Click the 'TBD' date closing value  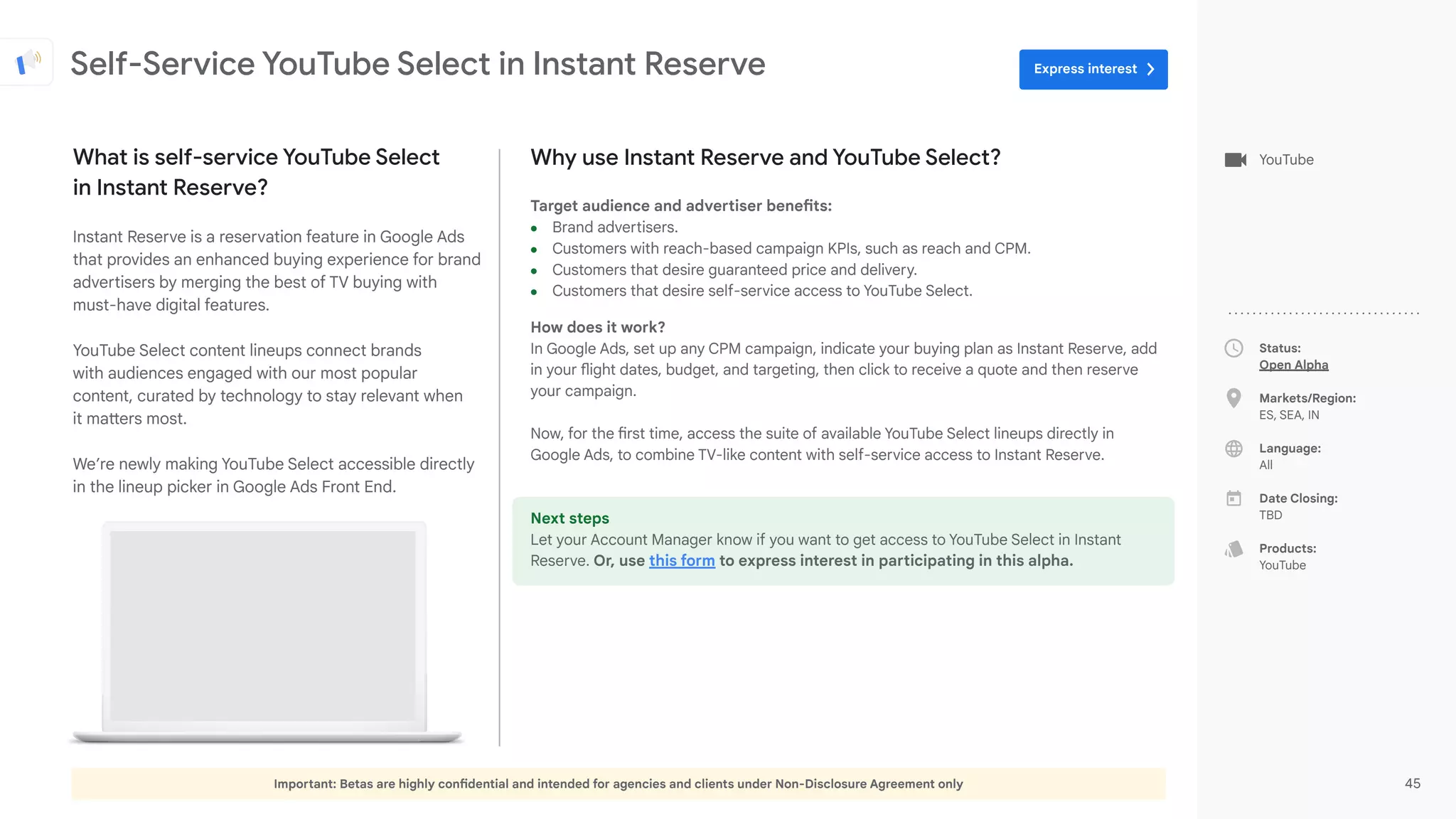(1270, 515)
